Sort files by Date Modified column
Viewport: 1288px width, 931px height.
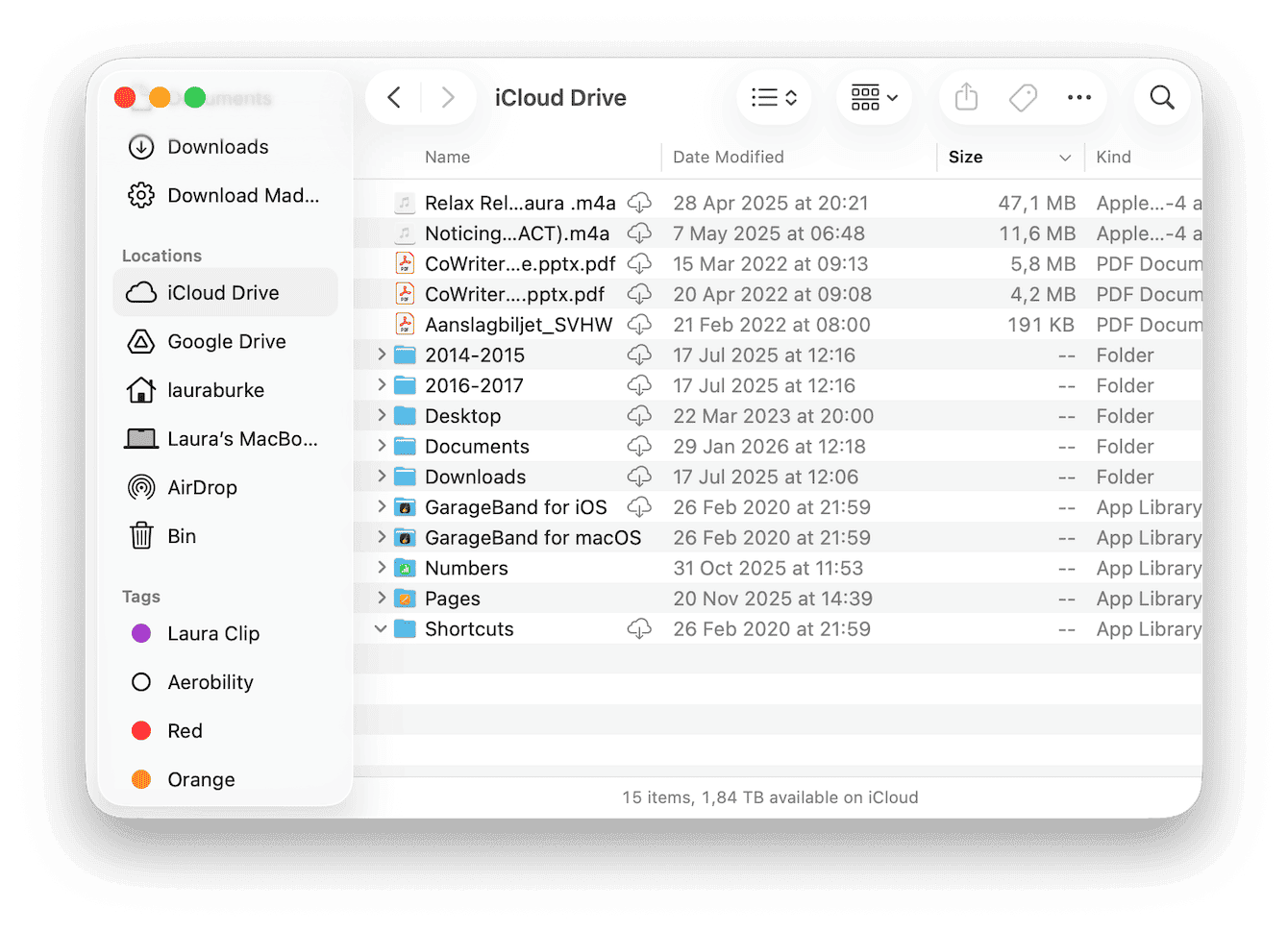[x=729, y=157]
